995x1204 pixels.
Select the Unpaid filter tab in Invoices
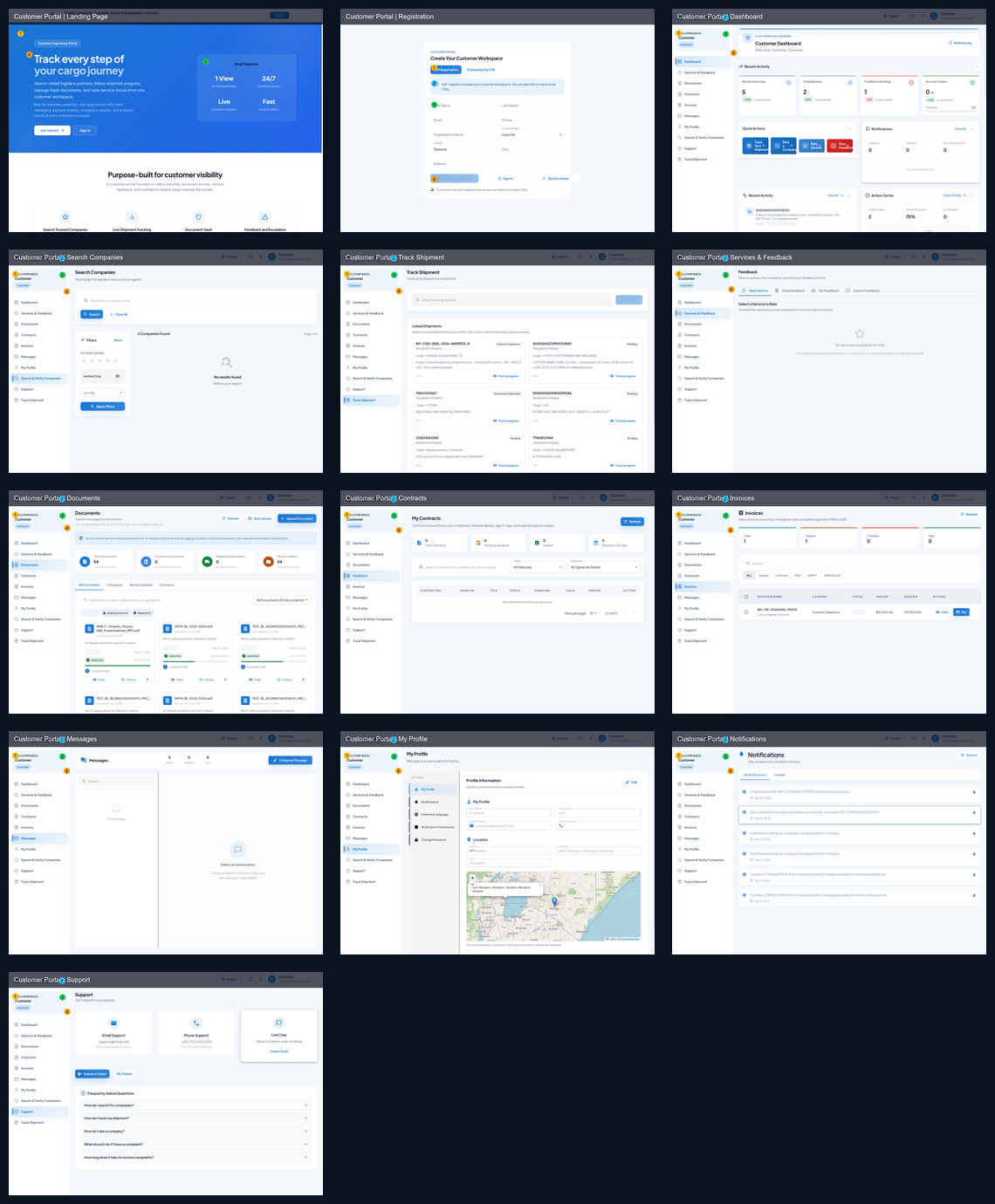(764, 575)
